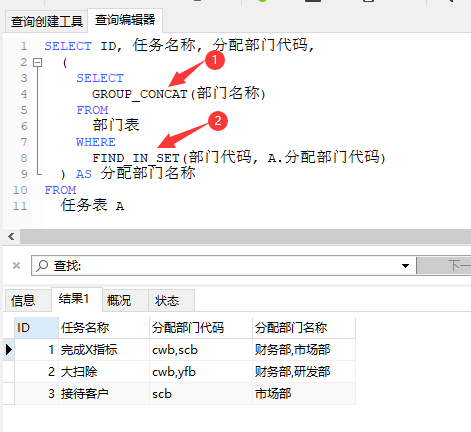
Task: Click the 下一个 find next button
Action: (x=444, y=266)
